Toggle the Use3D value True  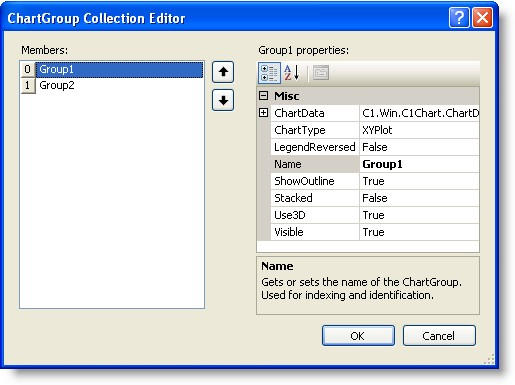[x=419, y=215]
